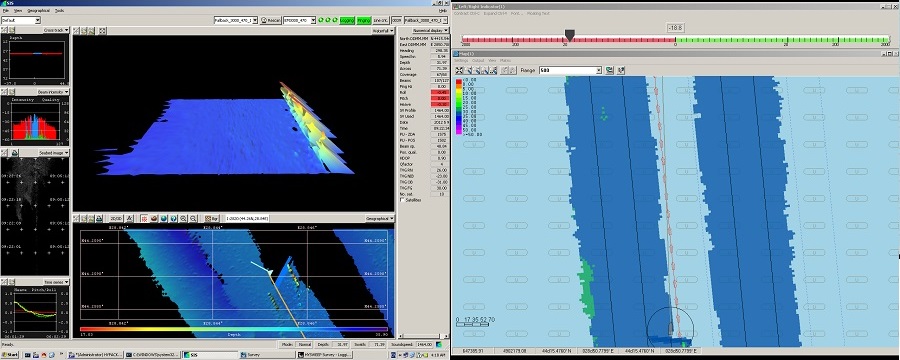Expand the EM3000_470 echo sounder dropdown

point(313,20)
